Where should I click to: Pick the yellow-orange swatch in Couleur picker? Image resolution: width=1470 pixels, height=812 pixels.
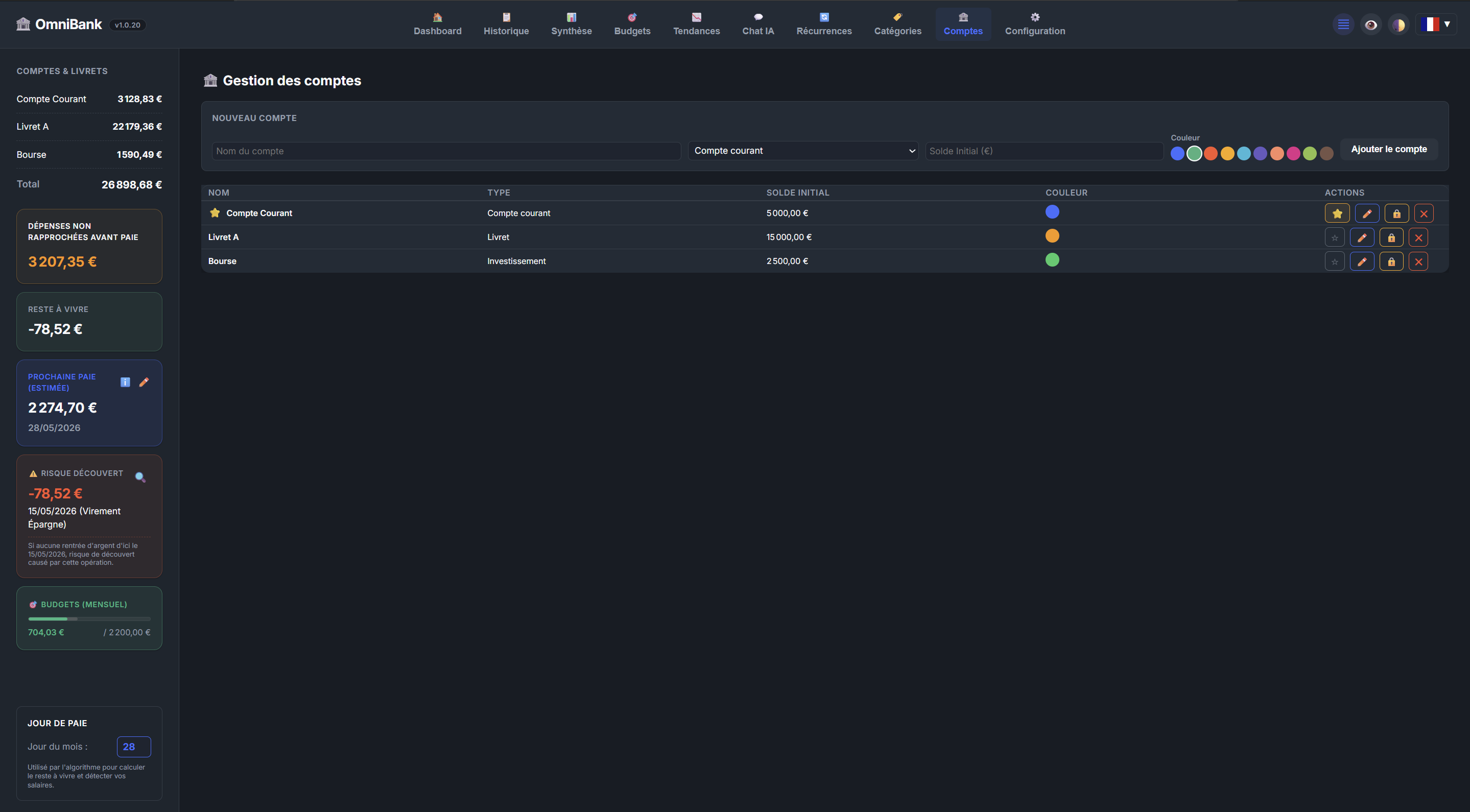(1227, 153)
